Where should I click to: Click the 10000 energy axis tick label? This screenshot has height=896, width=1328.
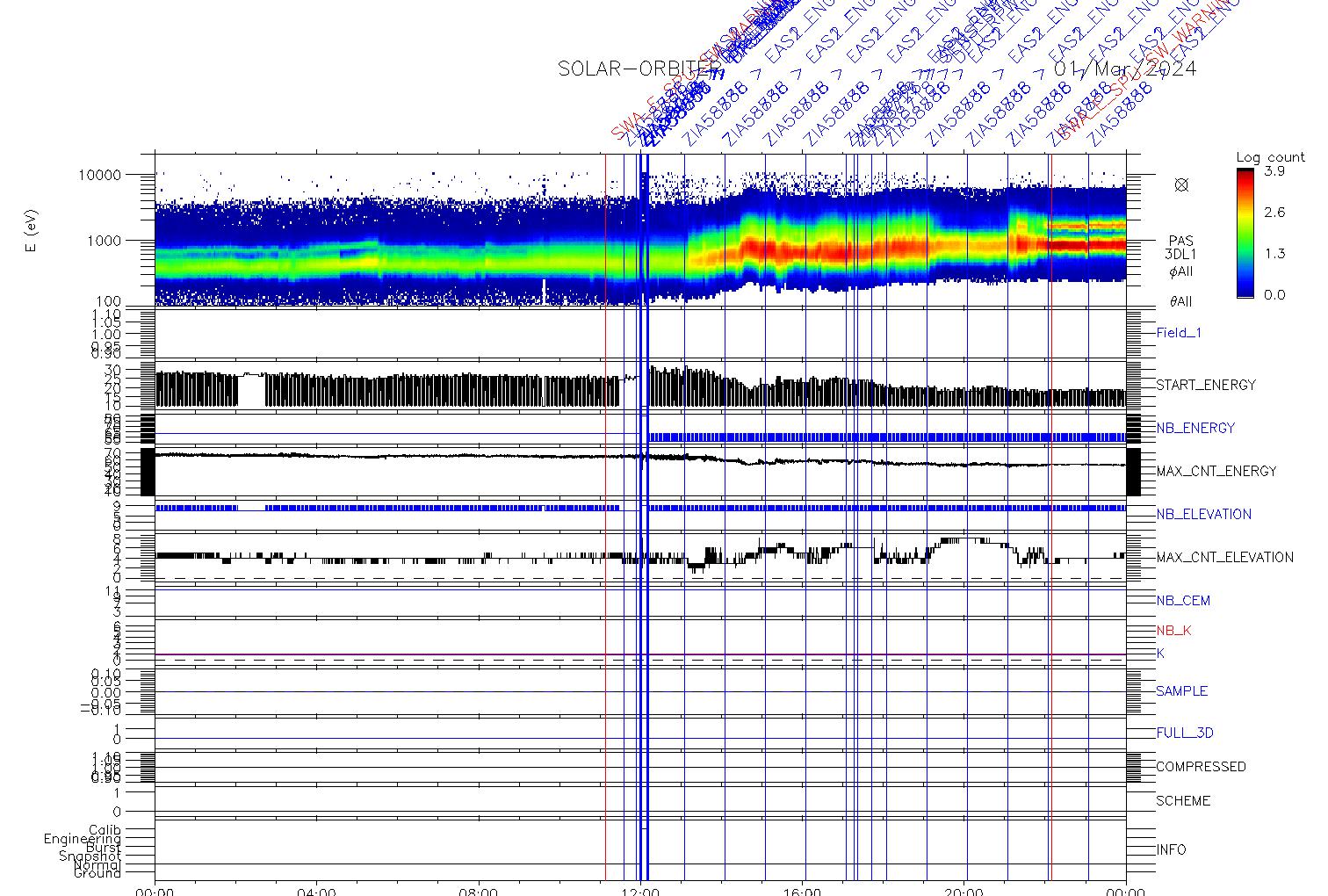pos(99,175)
